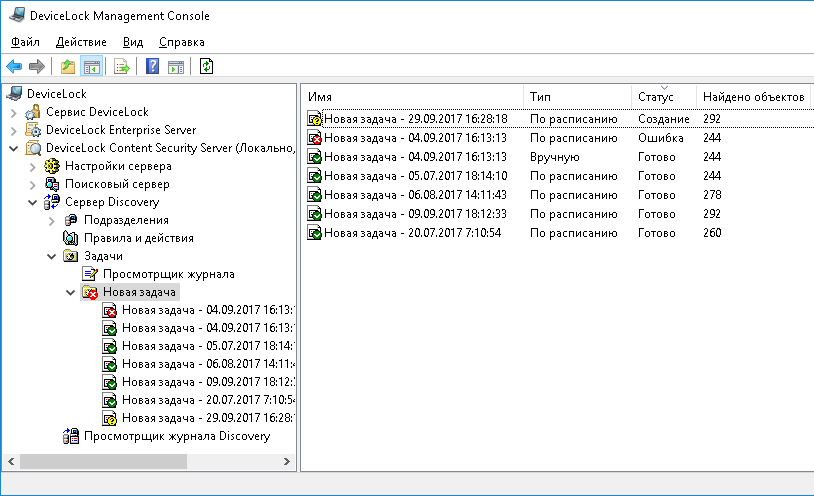Open the Справка menu
Image resolution: width=814 pixels, height=496 pixels.
(x=181, y=42)
